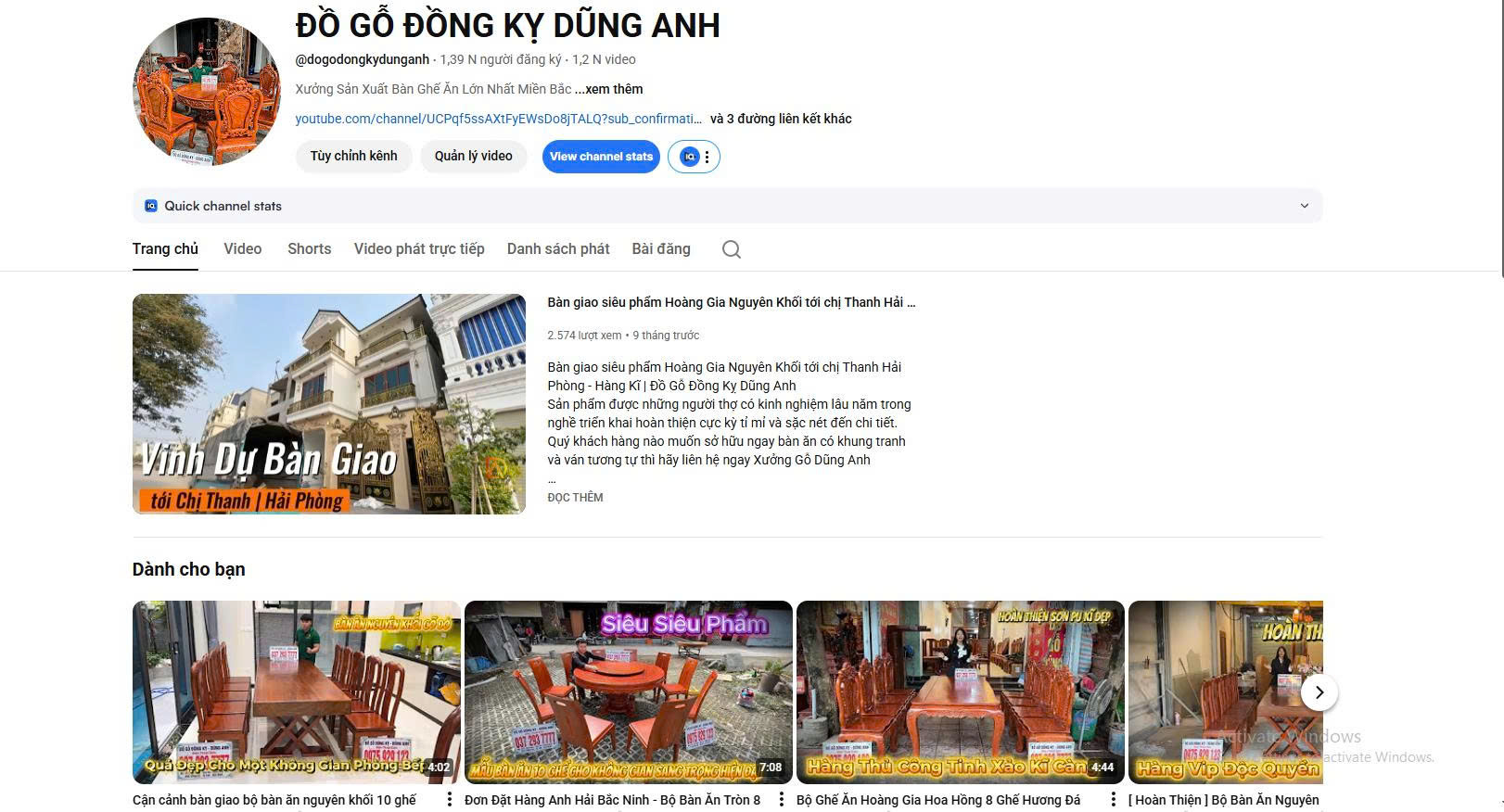Open the Quản lý video button
The image size is (1504, 812).
pos(473,156)
